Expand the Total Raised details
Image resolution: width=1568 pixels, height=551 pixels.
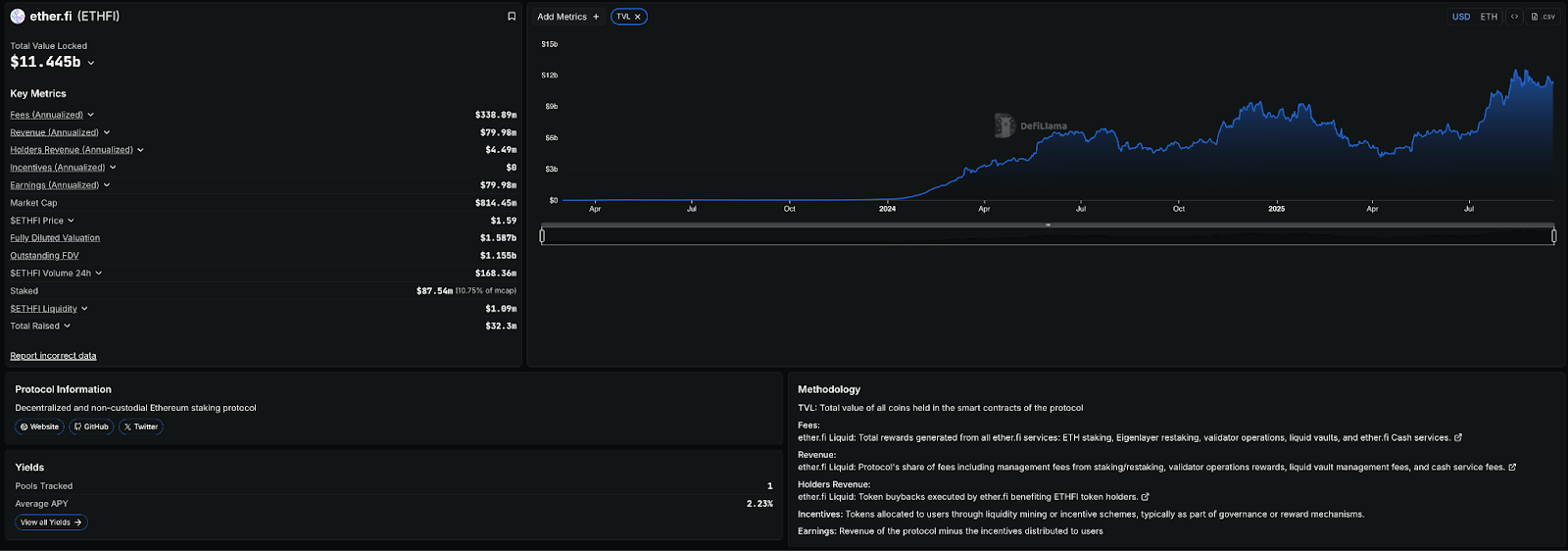67,326
